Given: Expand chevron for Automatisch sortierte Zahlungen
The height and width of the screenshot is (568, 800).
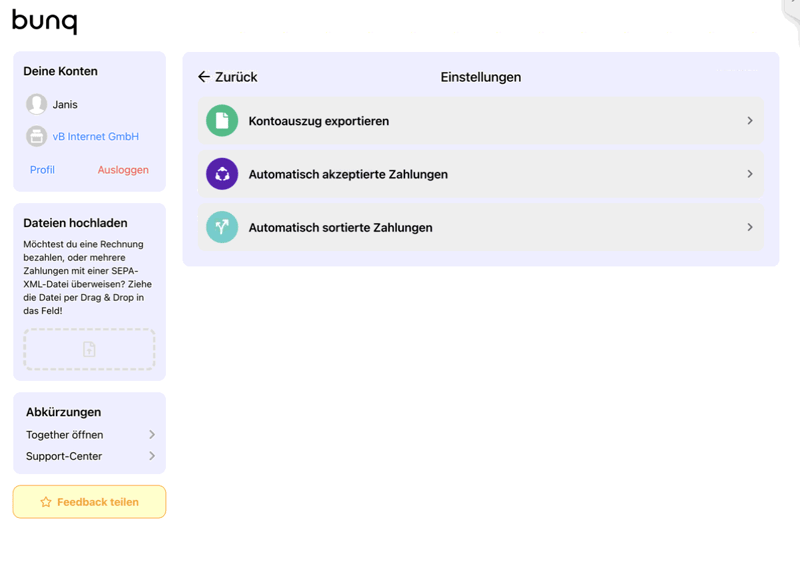Looking at the screenshot, I should pos(750,227).
